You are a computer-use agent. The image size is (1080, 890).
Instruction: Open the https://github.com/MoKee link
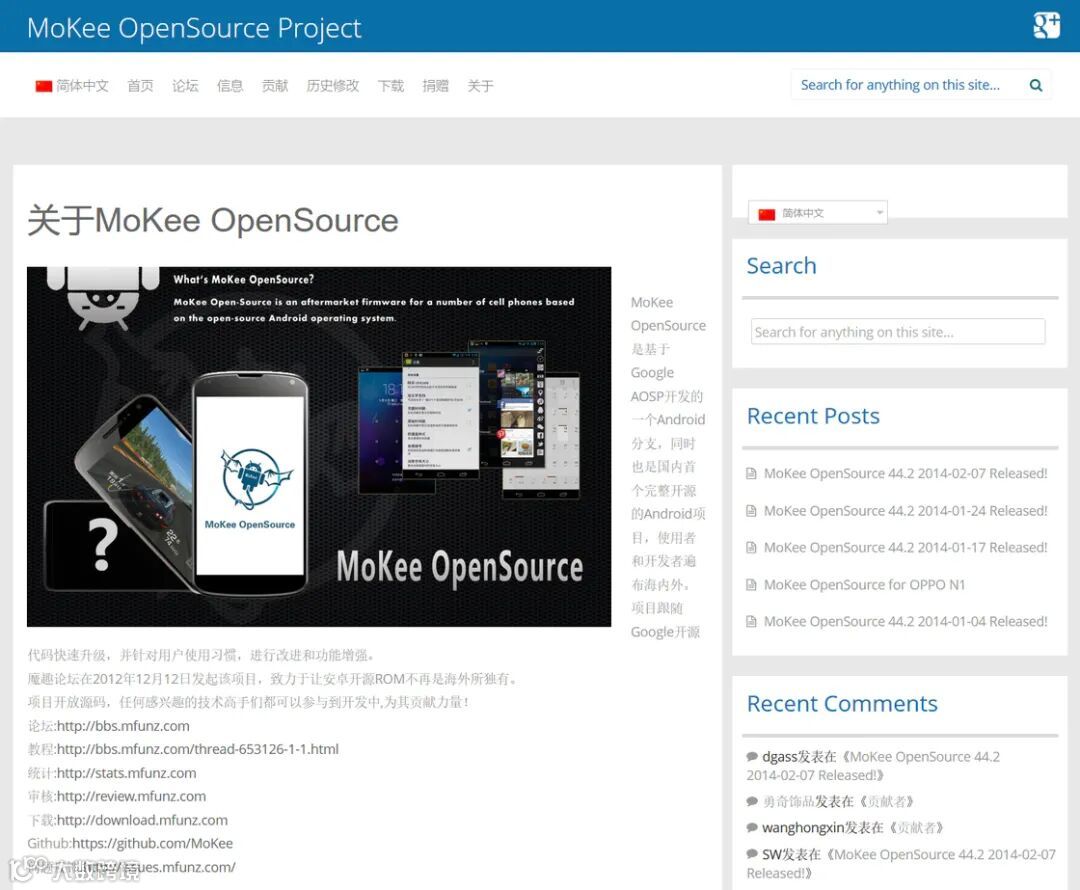pyautogui.click(x=152, y=843)
